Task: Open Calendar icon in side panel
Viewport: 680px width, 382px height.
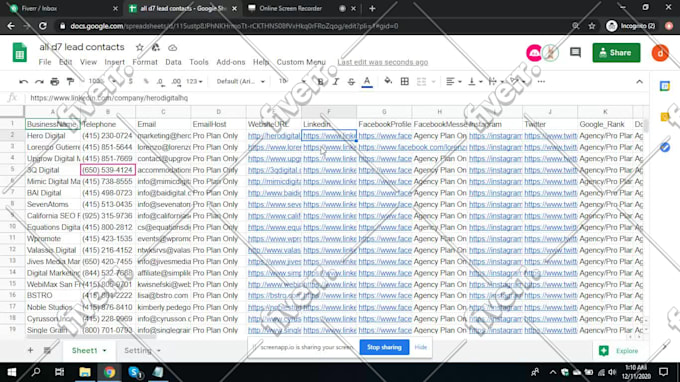Action: 665,86
